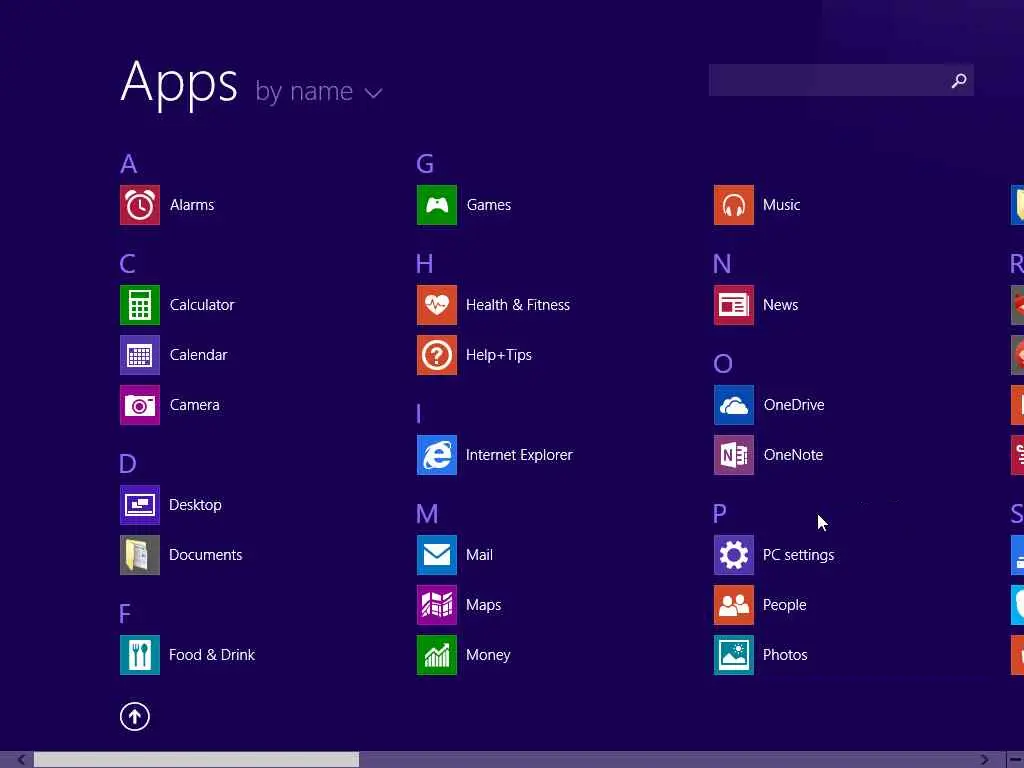Open the Mail envelope icon

click(437, 555)
